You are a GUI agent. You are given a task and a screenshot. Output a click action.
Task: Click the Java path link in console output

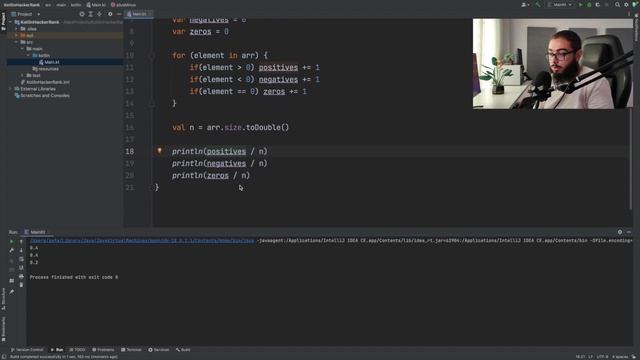[142, 241]
